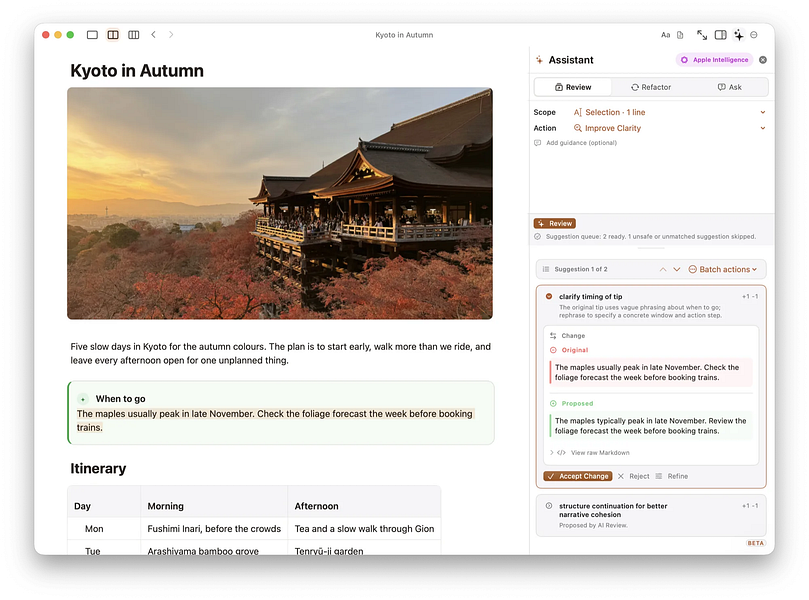Toggle the right sidebar panel icon
This screenshot has width=809, height=600.
(x=720, y=35)
